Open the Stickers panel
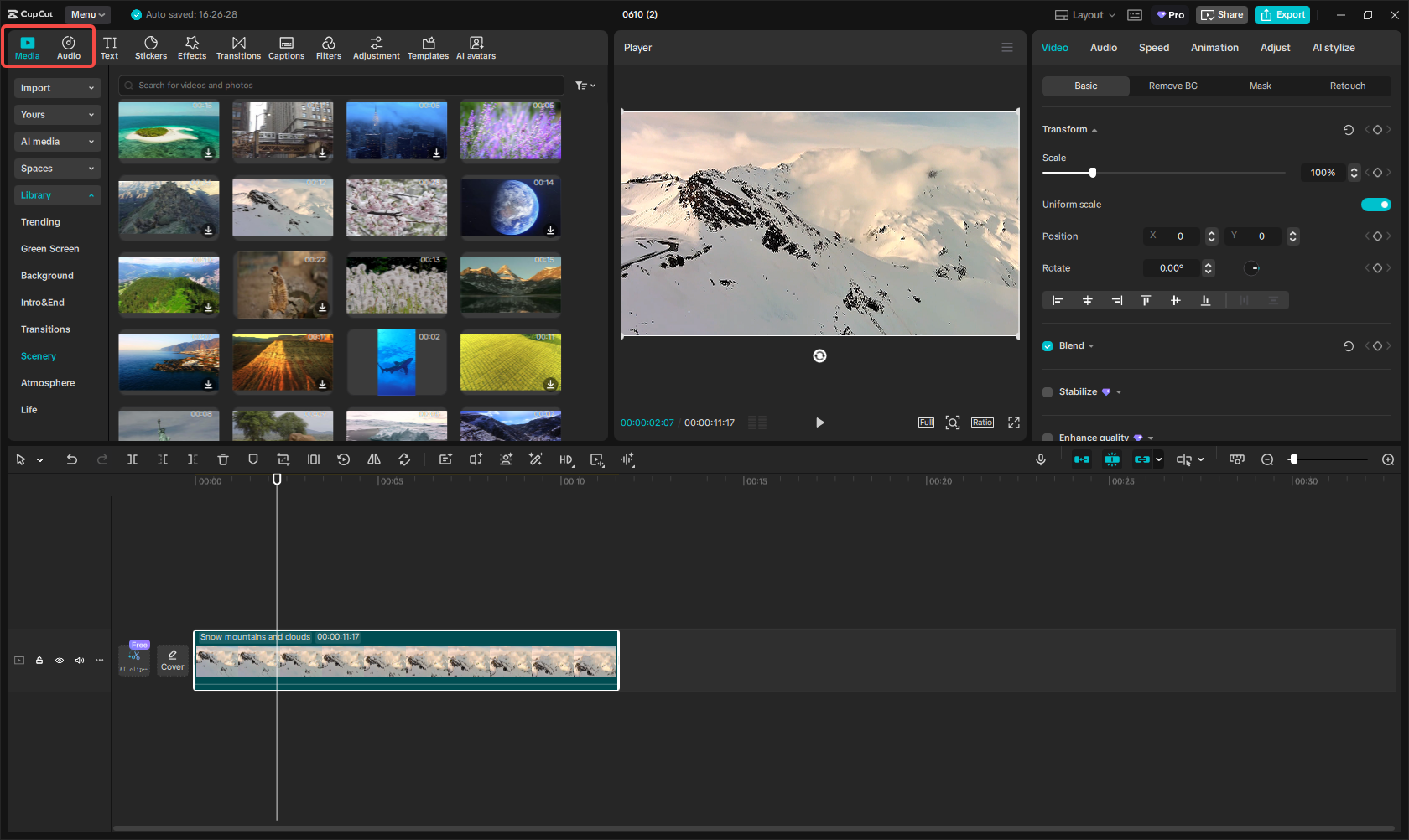The height and width of the screenshot is (840, 1409). pyautogui.click(x=151, y=48)
